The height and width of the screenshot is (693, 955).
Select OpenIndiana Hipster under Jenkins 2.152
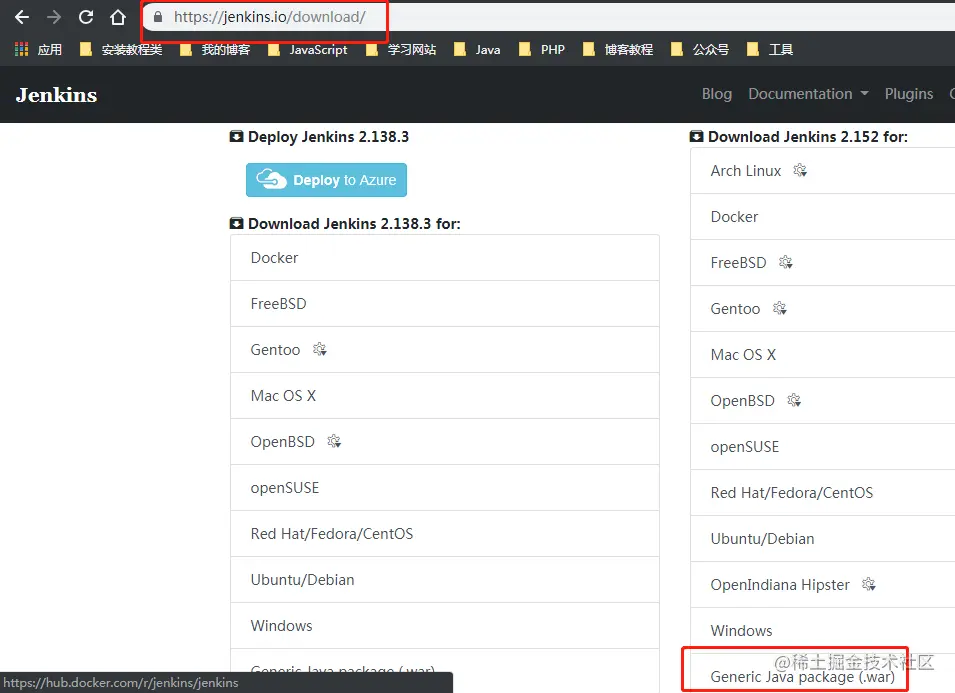[x=823, y=585]
